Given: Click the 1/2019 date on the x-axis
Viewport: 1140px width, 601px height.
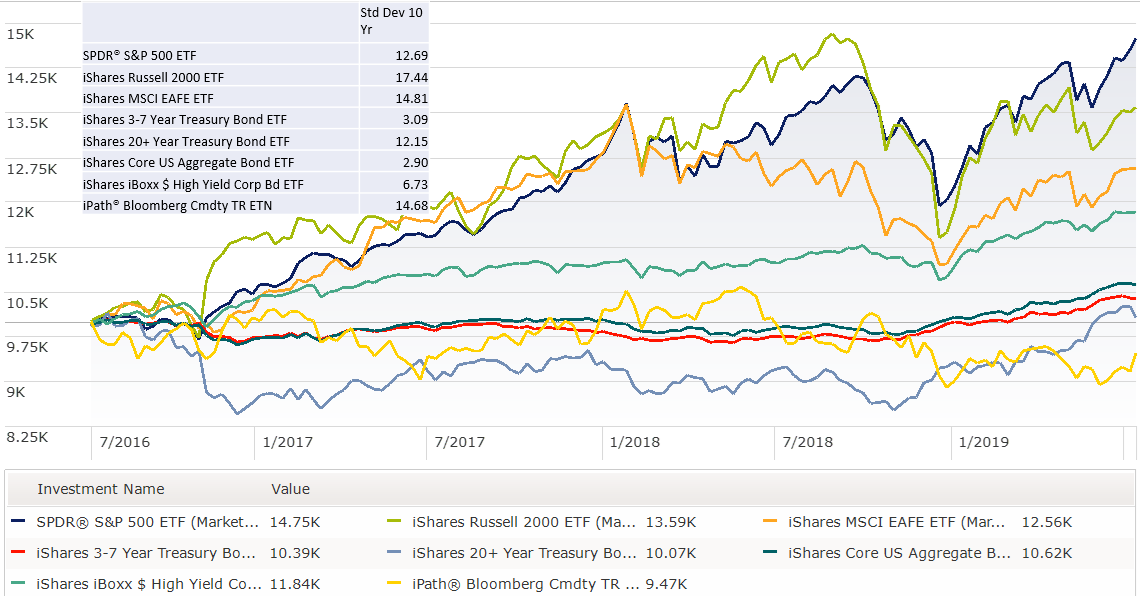Looking at the screenshot, I should point(984,442).
